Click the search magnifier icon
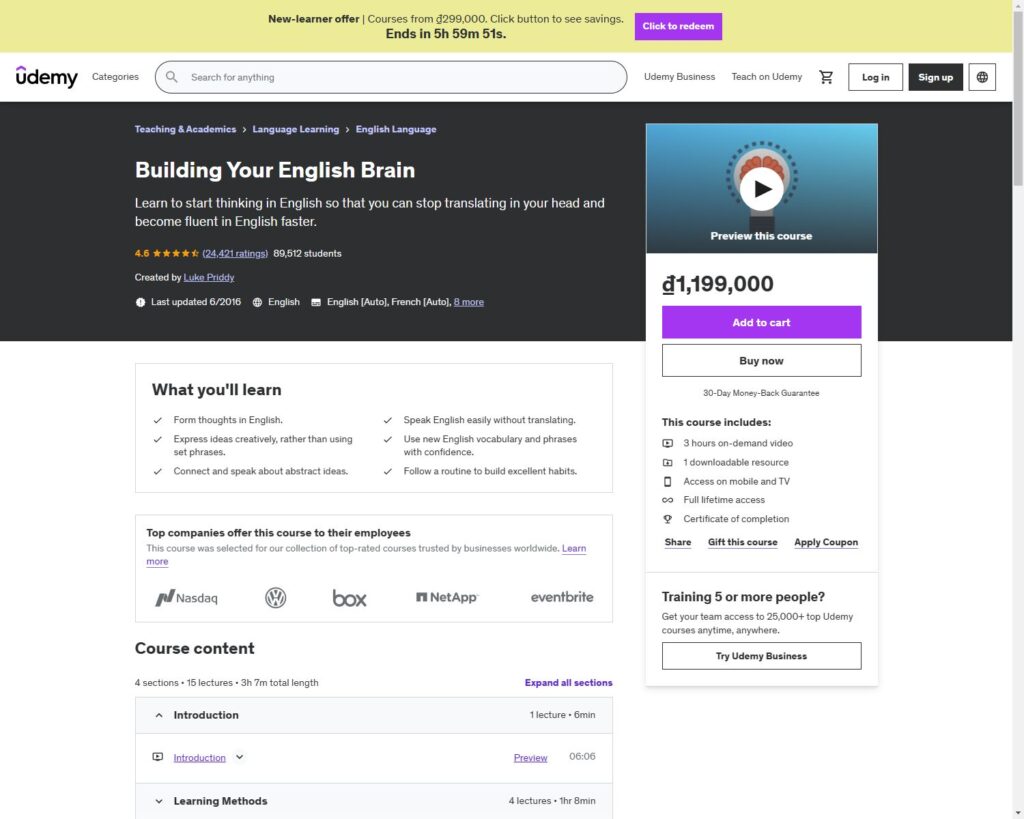The height and width of the screenshot is (819, 1024). [172, 77]
